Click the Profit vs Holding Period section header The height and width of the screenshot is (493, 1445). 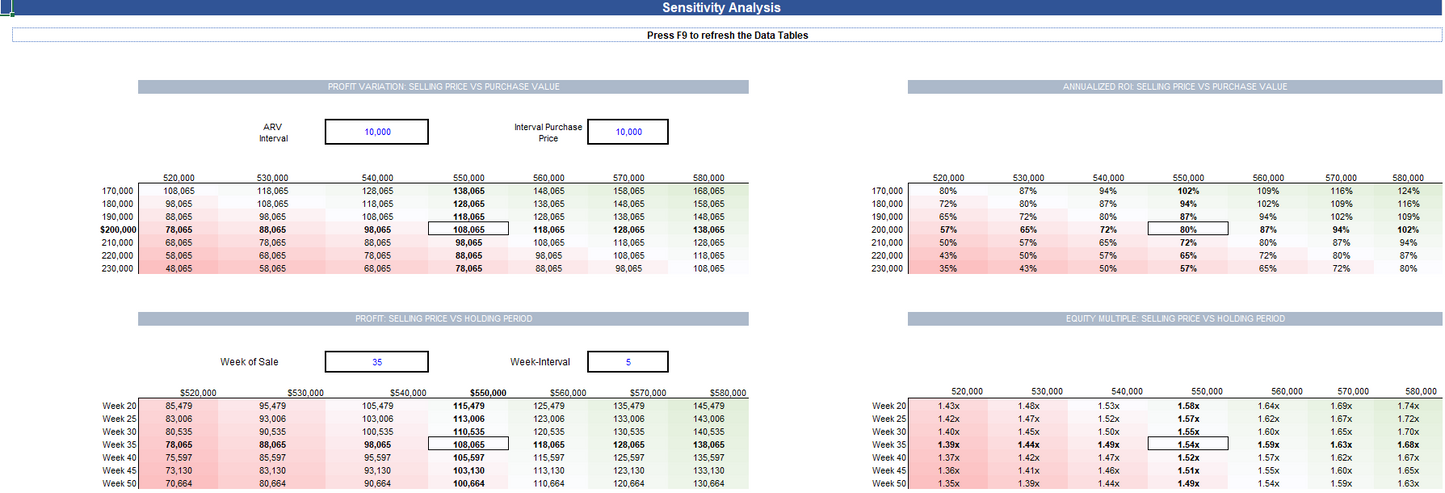point(443,318)
